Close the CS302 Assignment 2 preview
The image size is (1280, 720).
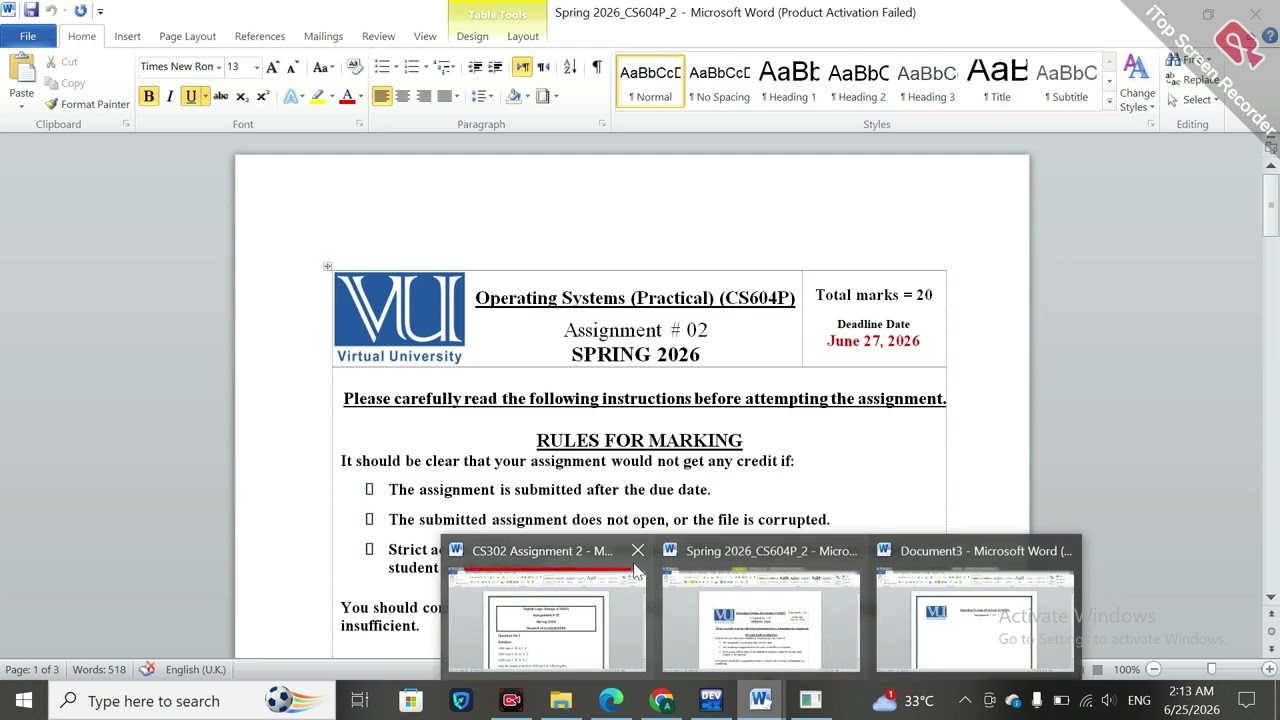pos(637,551)
